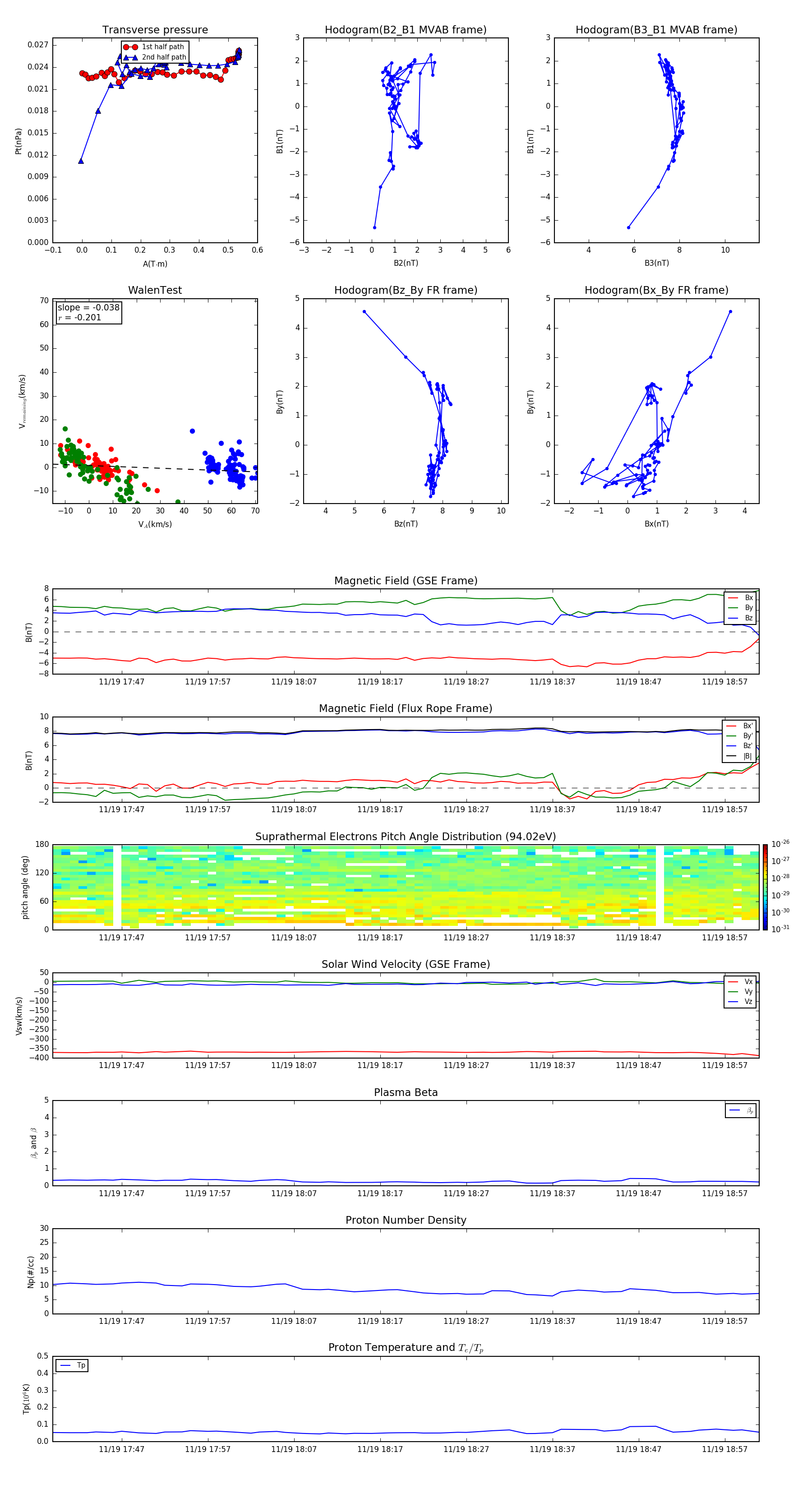The width and height of the screenshot is (812, 1489).
Task: Click the Proton Number Density title
Action: click(x=406, y=1220)
